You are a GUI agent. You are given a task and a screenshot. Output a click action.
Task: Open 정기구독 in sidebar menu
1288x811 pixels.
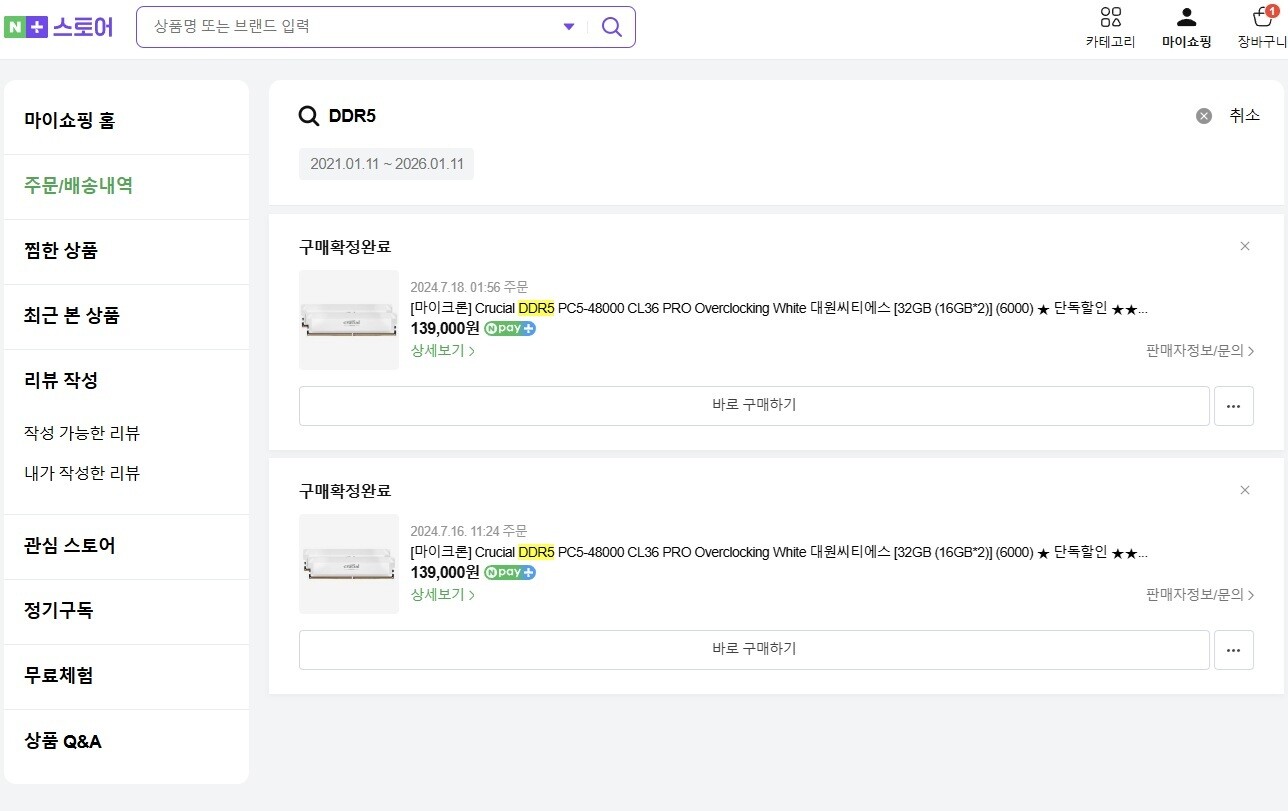(59, 610)
